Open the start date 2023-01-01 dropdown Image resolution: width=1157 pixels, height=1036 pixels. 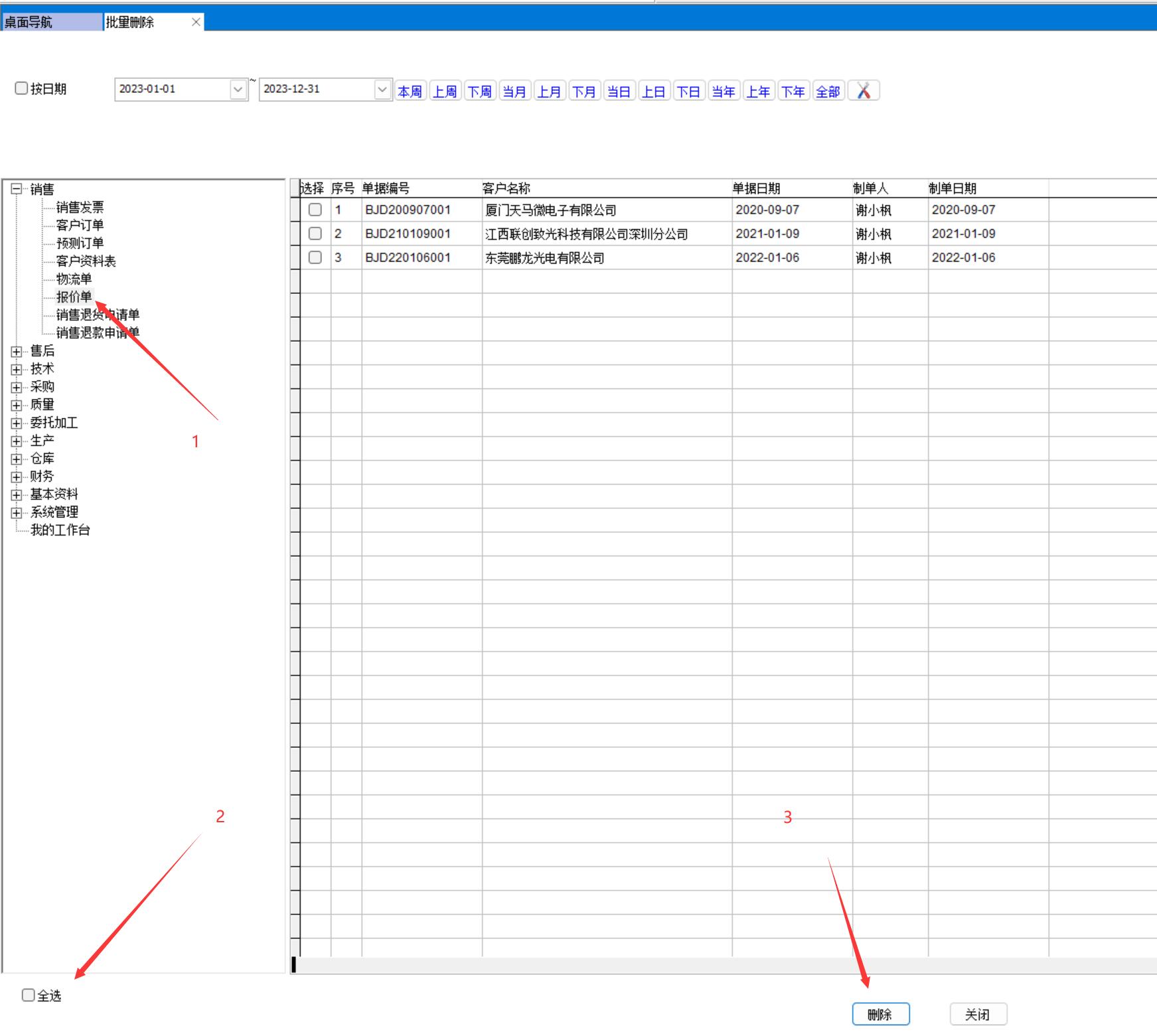click(238, 89)
